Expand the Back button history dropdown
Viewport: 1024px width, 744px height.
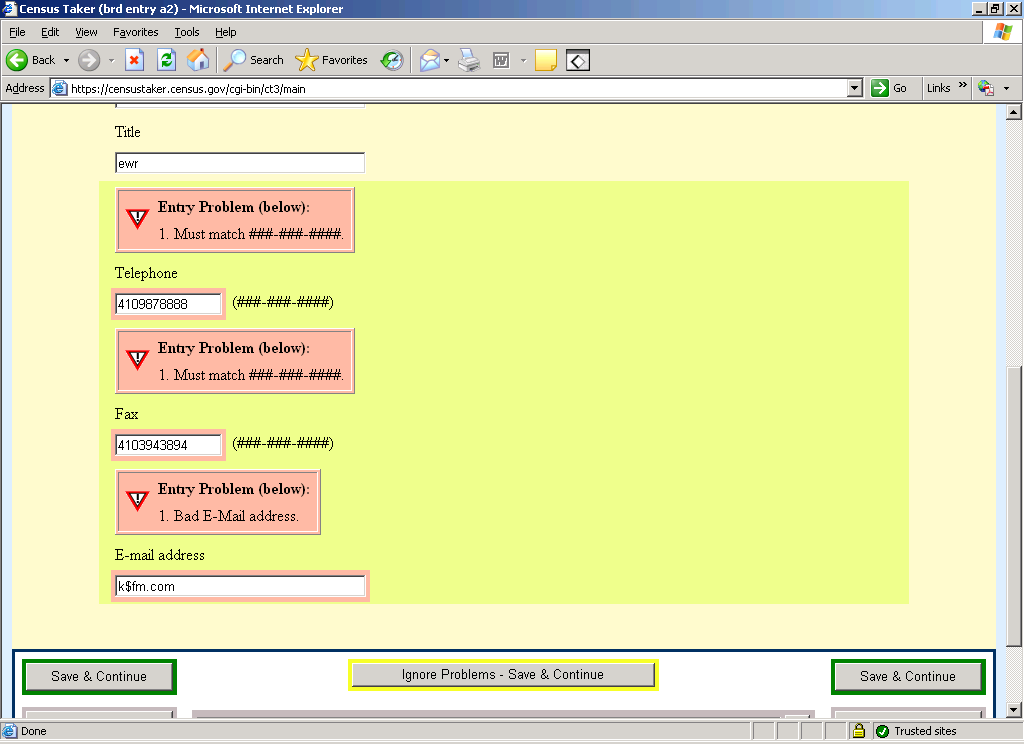pyautogui.click(x=67, y=60)
